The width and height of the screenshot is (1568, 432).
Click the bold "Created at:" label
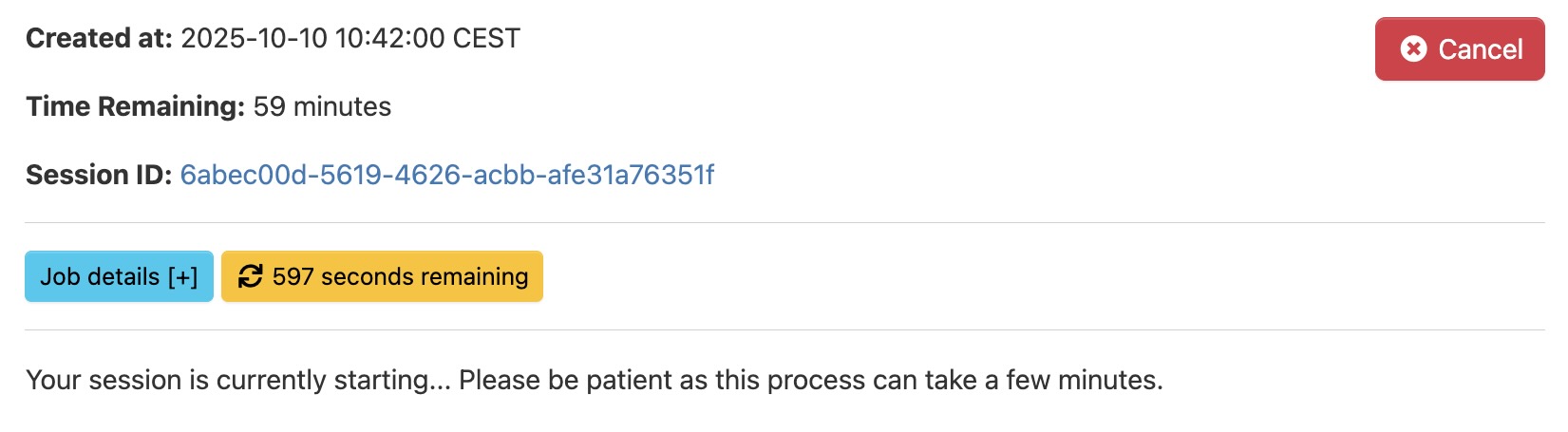coord(99,38)
